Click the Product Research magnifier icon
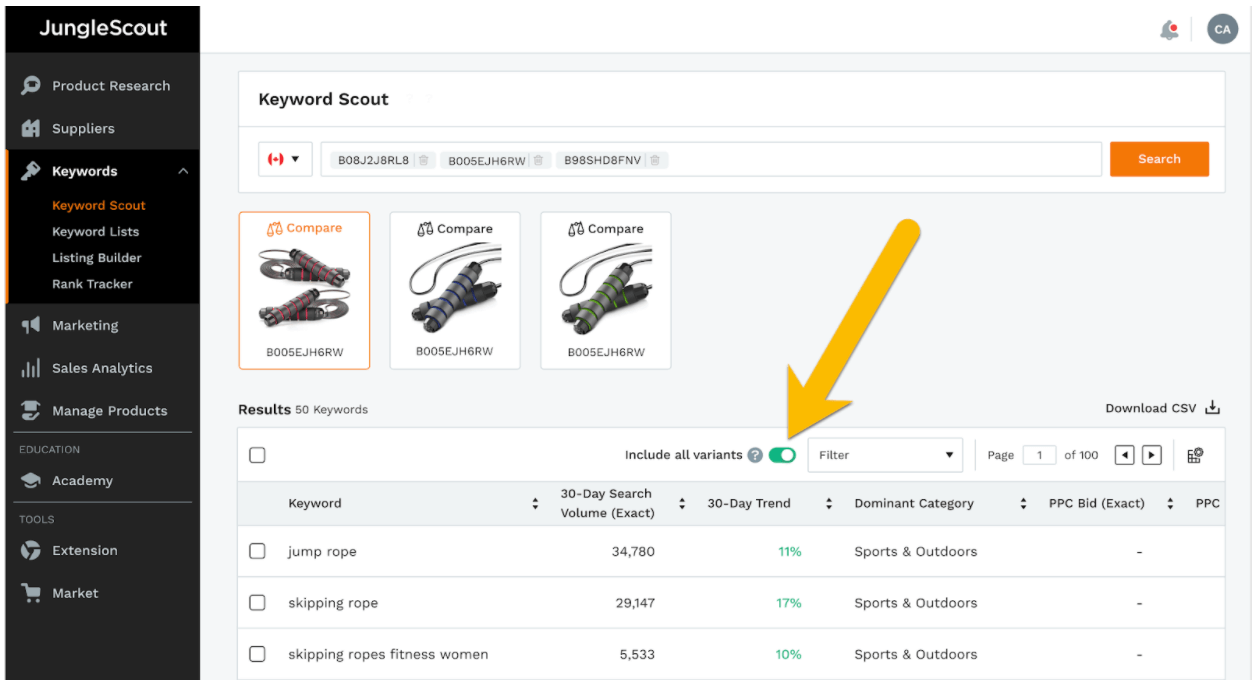This screenshot has height=684, width=1260. (x=30, y=86)
